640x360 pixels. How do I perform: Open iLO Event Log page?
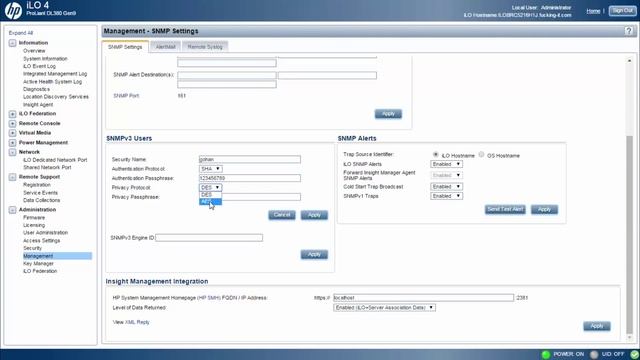(x=39, y=66)
